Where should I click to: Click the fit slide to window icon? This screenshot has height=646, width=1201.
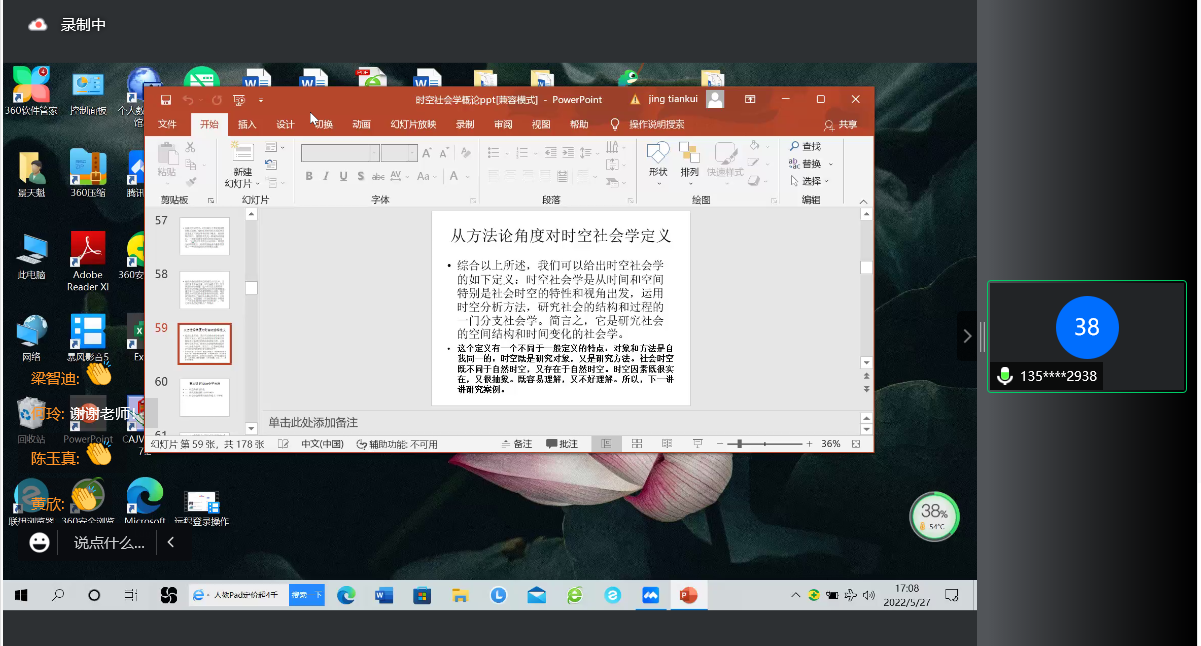point(856,444)
